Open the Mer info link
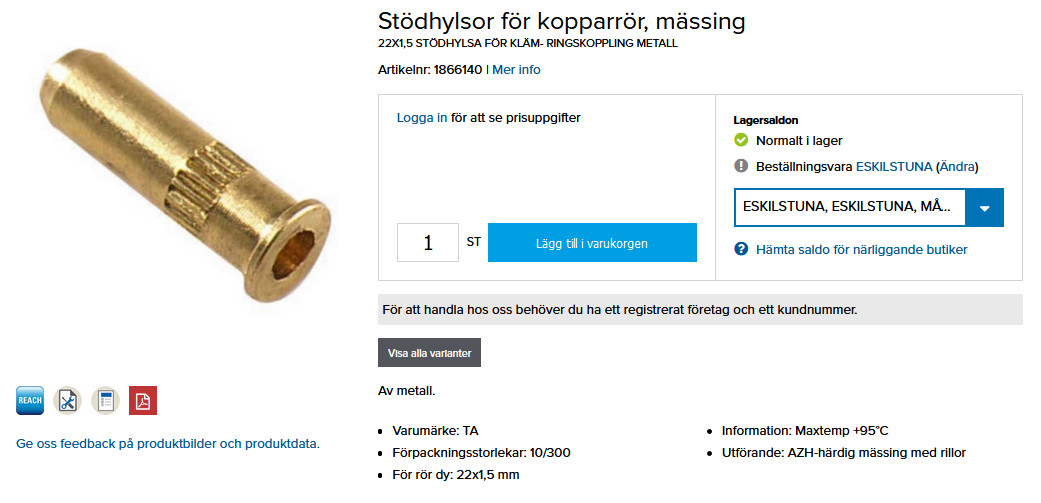Image resolution: width=1041 pixels, height=503 pixels. [x=516, y=70]
